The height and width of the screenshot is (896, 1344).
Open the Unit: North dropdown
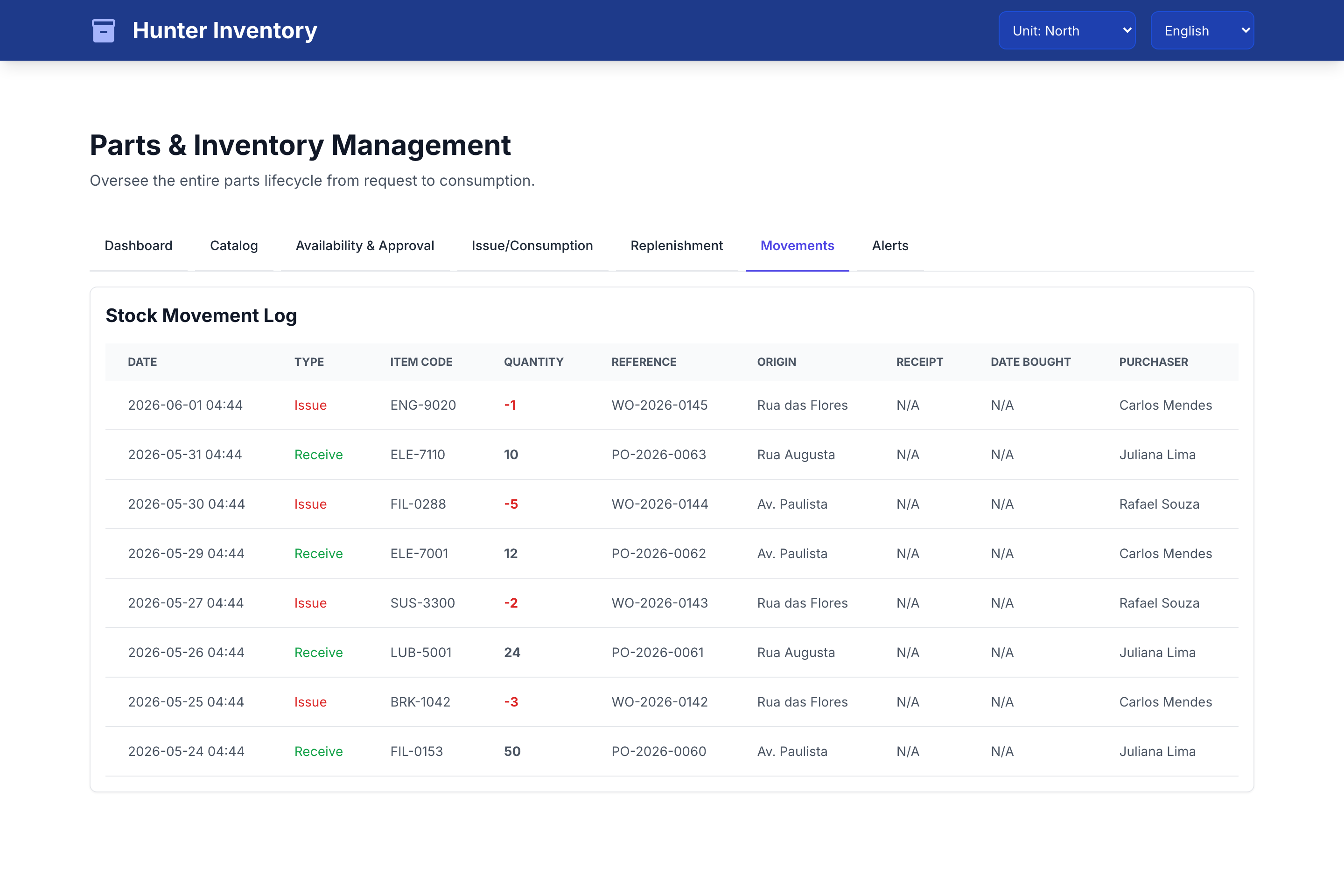click(1066, 30)
